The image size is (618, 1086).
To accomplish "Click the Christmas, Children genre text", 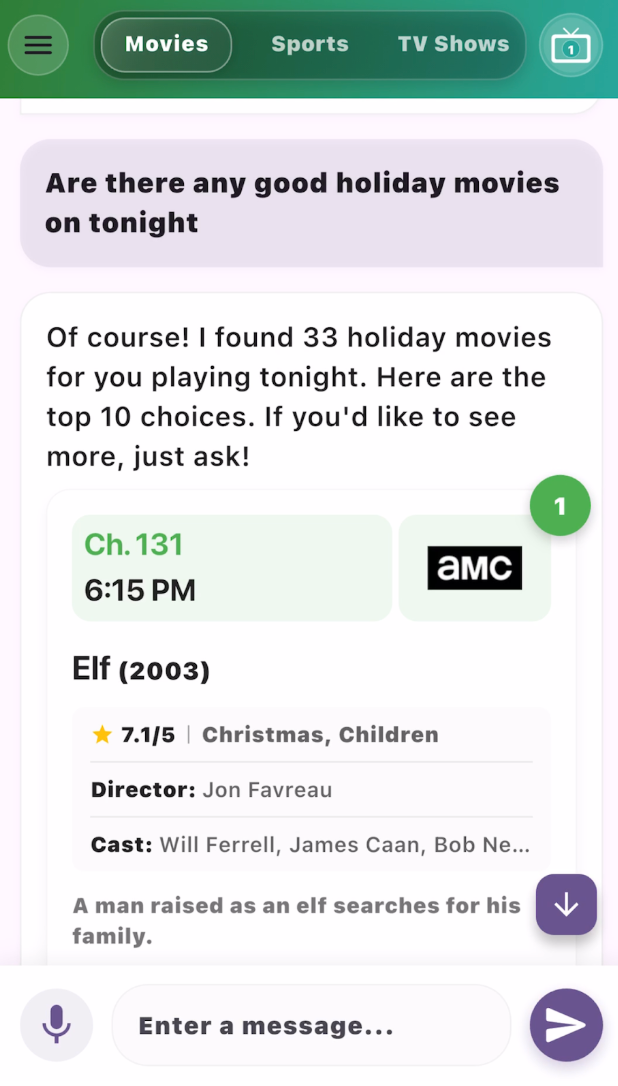I will click(x=320, y=735).
